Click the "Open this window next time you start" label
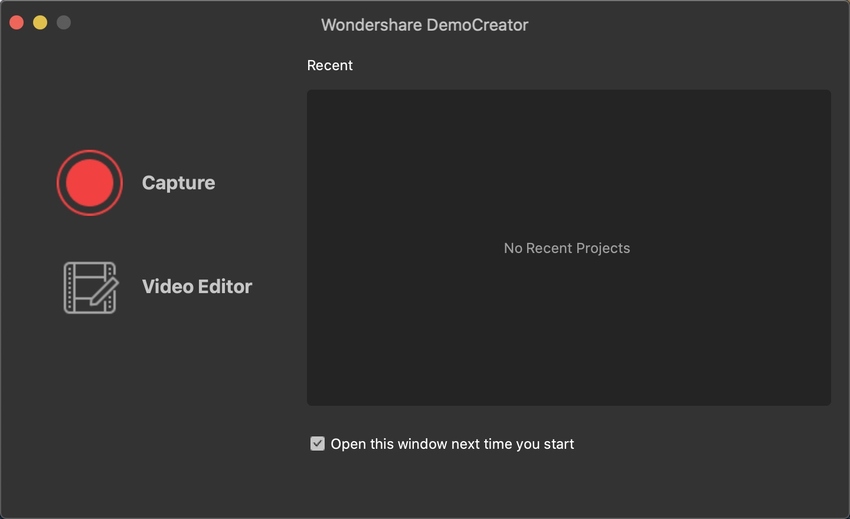 click(x=452, y=444)
